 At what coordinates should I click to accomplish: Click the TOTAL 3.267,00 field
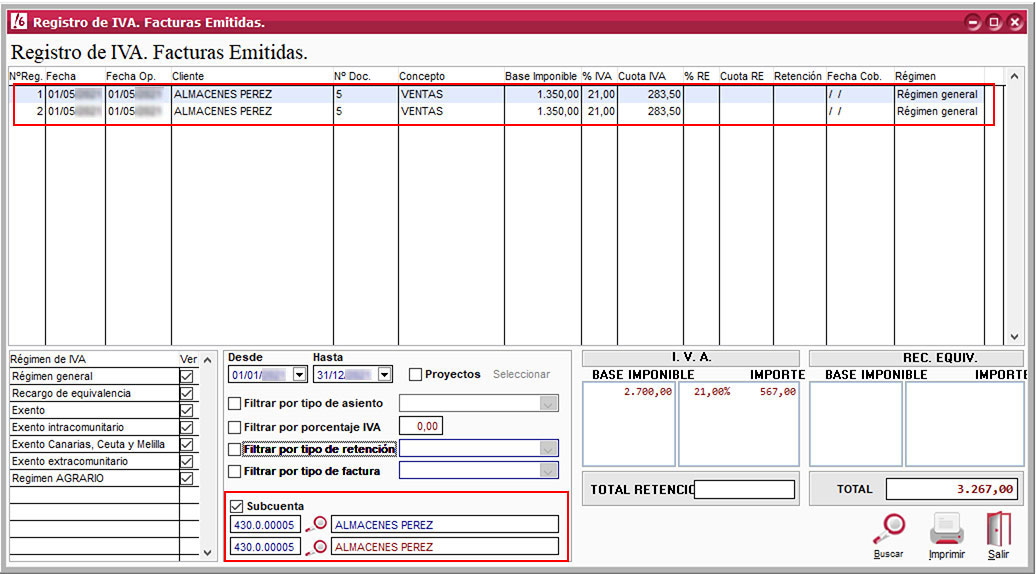point(951,489)
